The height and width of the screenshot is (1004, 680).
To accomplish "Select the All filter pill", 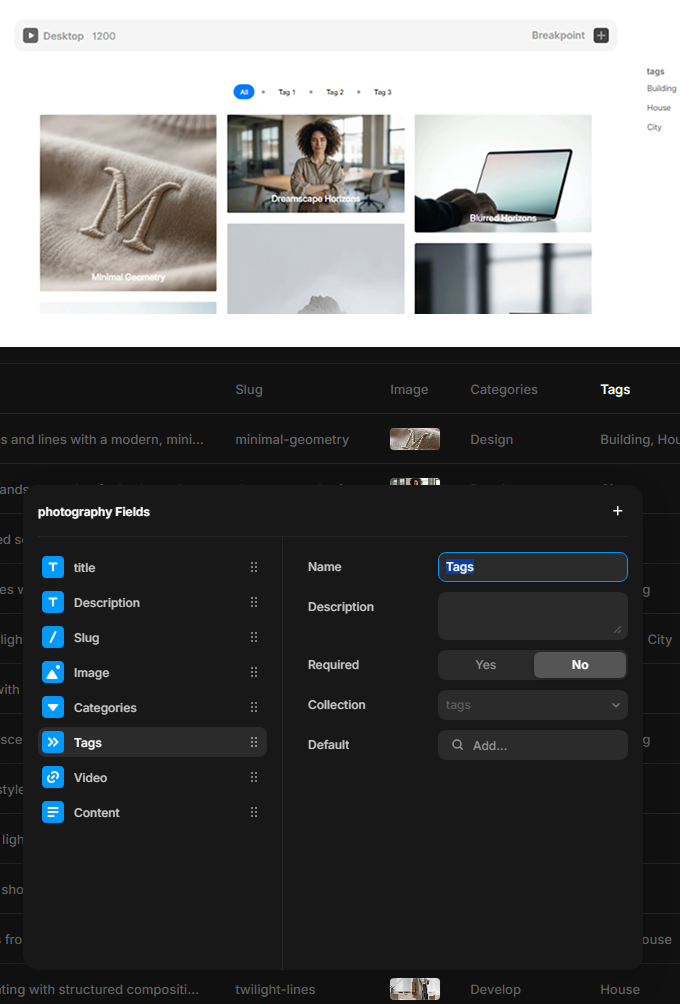I will coord(243,92).
